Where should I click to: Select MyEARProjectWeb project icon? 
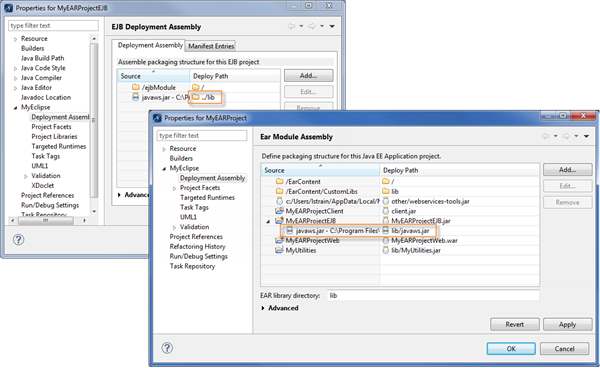[x=279, y=240]
